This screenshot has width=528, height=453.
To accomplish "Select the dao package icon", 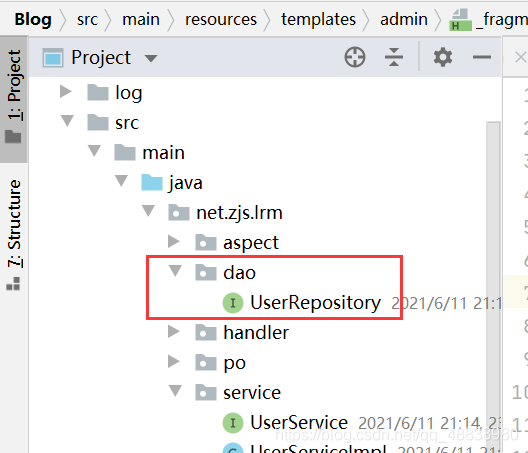I will pyautogui.click(x=206, y=272).
